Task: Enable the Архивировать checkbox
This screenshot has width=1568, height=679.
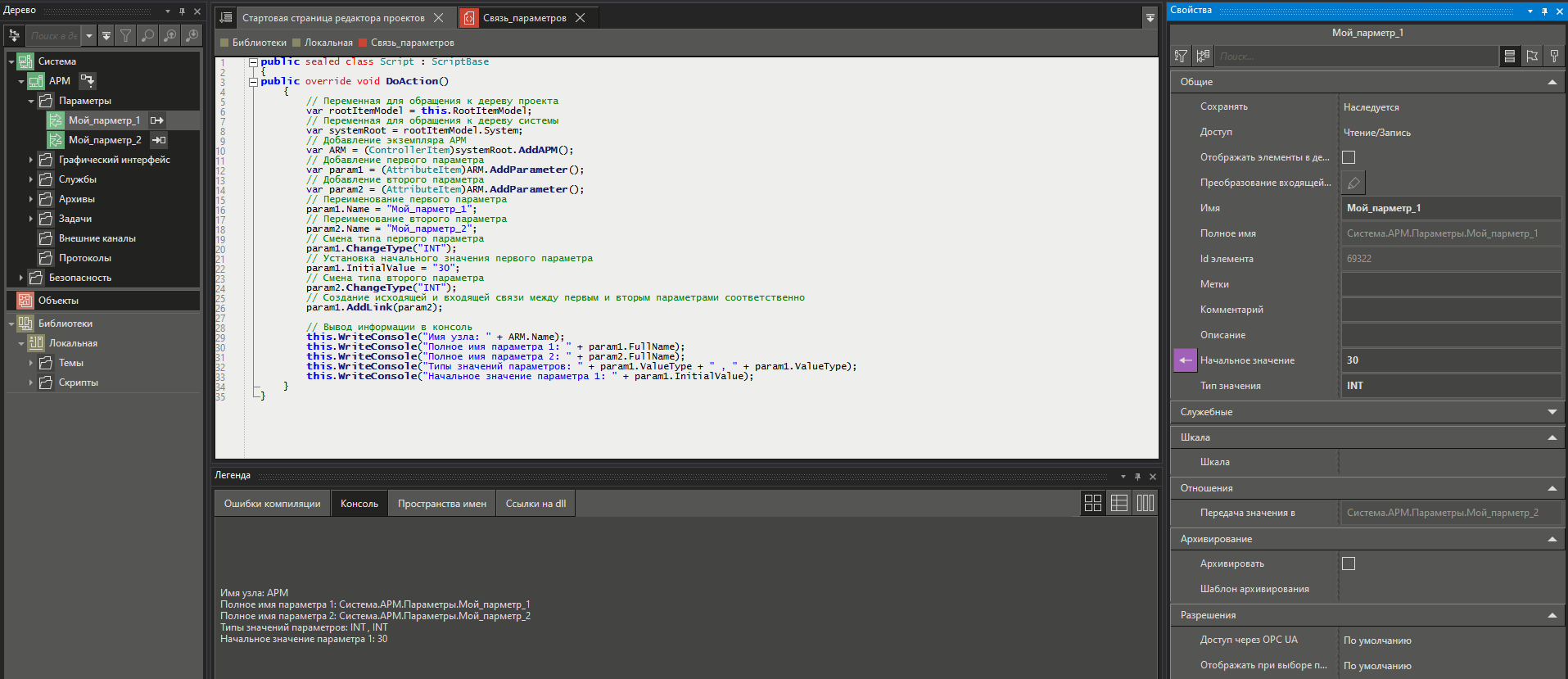Action: [1349, 564]
